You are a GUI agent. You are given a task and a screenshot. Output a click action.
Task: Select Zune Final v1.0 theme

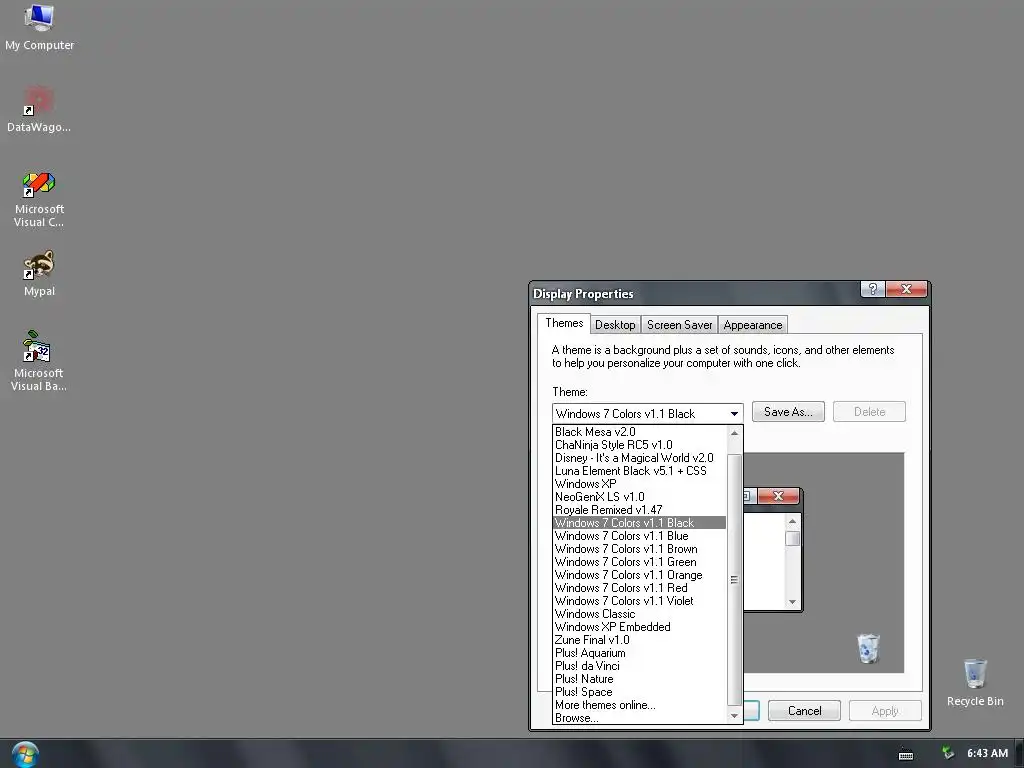click(x=639, y=640)
